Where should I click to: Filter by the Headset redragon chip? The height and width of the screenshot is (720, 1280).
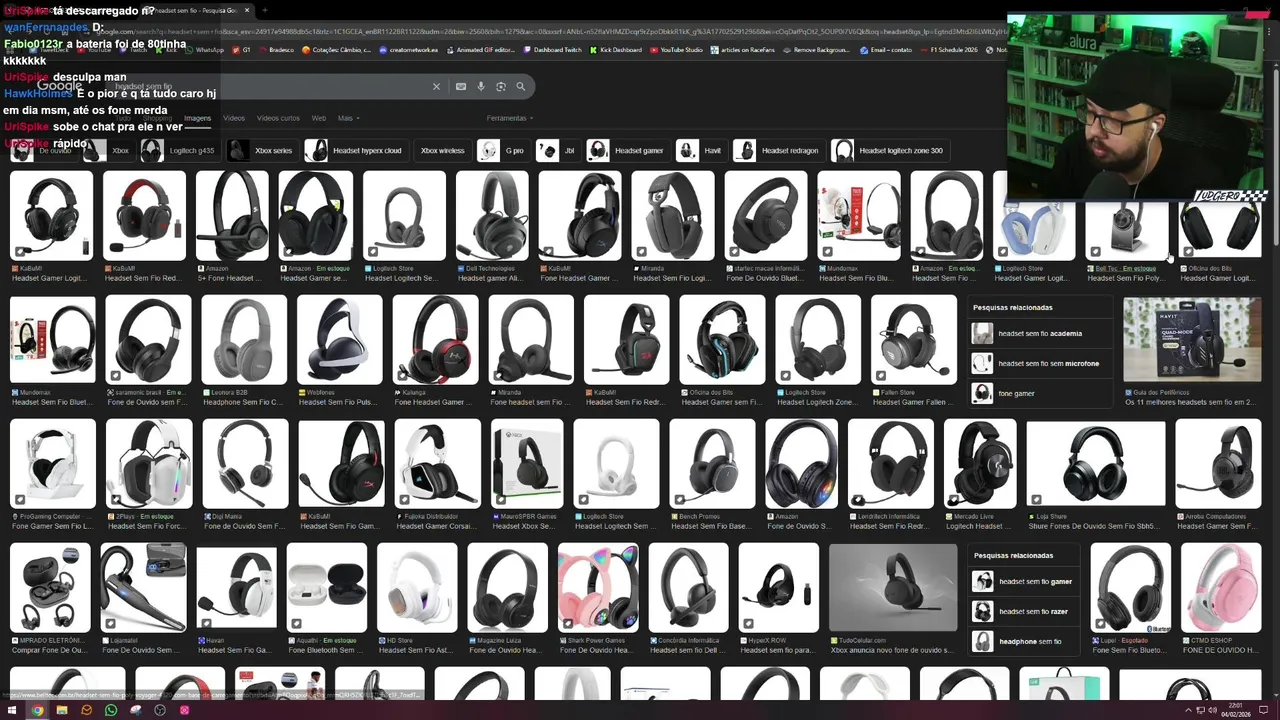[x=779, y=151]
